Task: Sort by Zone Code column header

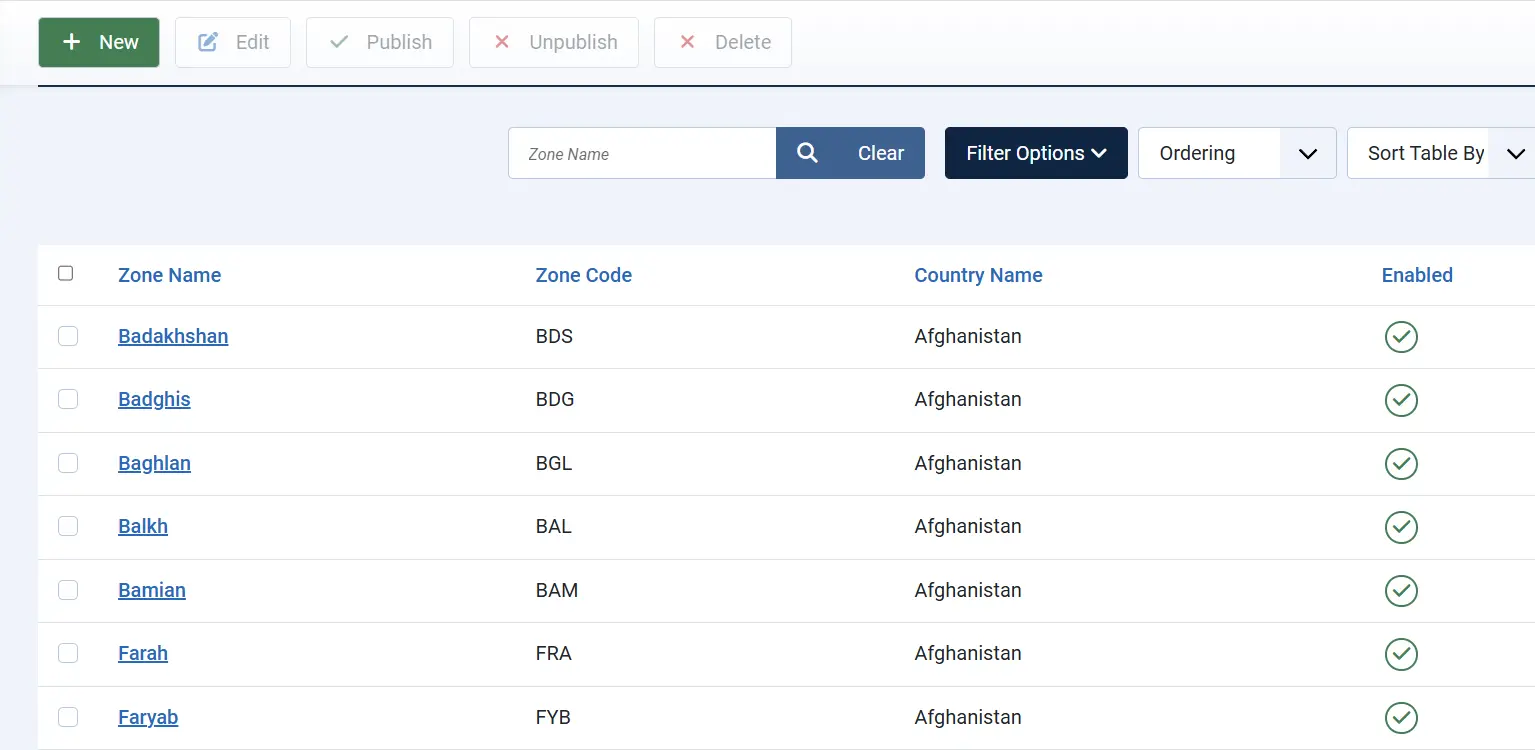Action: click(x=584, y=275)
